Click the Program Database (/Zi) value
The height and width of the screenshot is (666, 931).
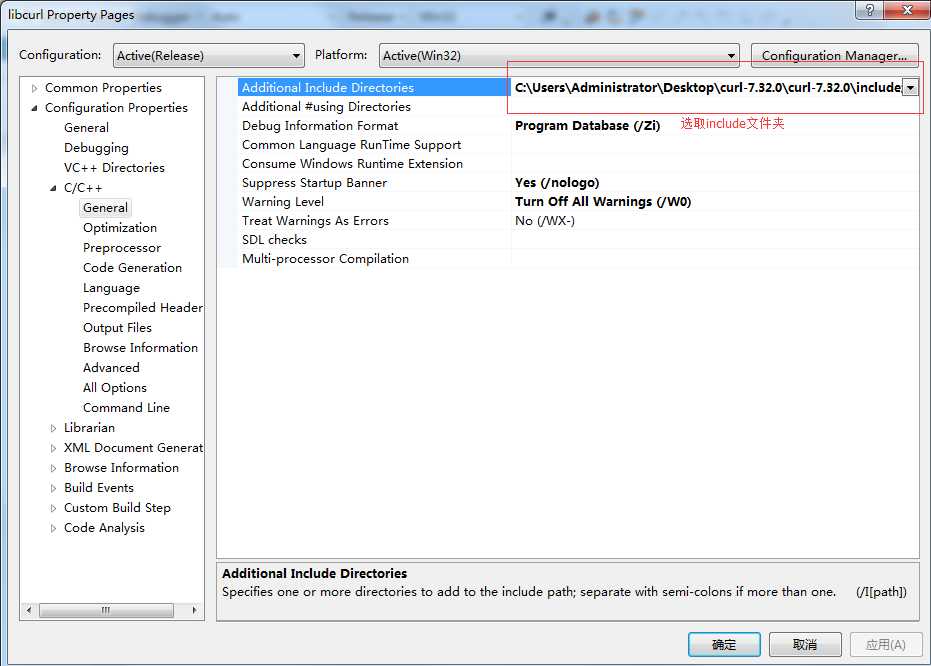pyautogui.click(x=587, y=126)
